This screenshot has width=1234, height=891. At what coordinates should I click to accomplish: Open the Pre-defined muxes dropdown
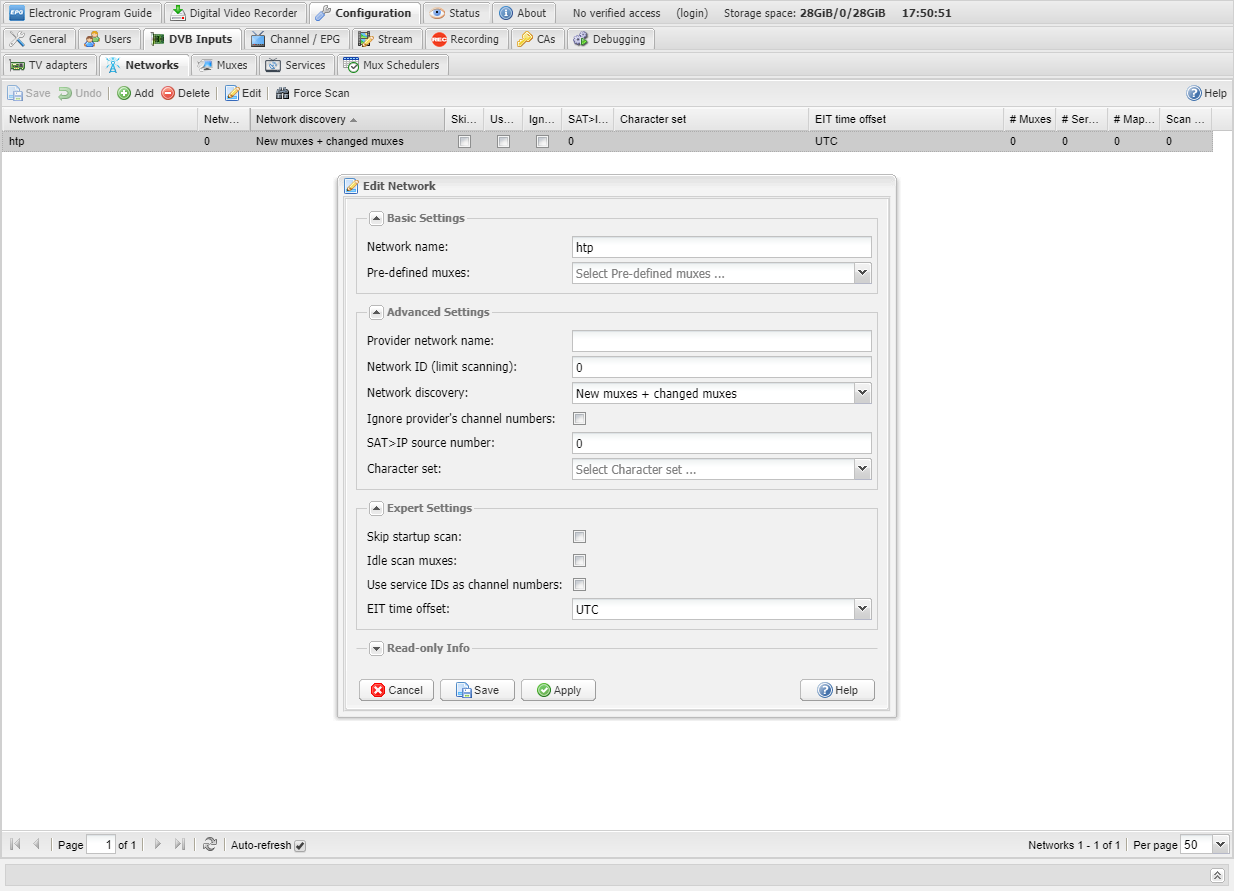tap(862, 273)
